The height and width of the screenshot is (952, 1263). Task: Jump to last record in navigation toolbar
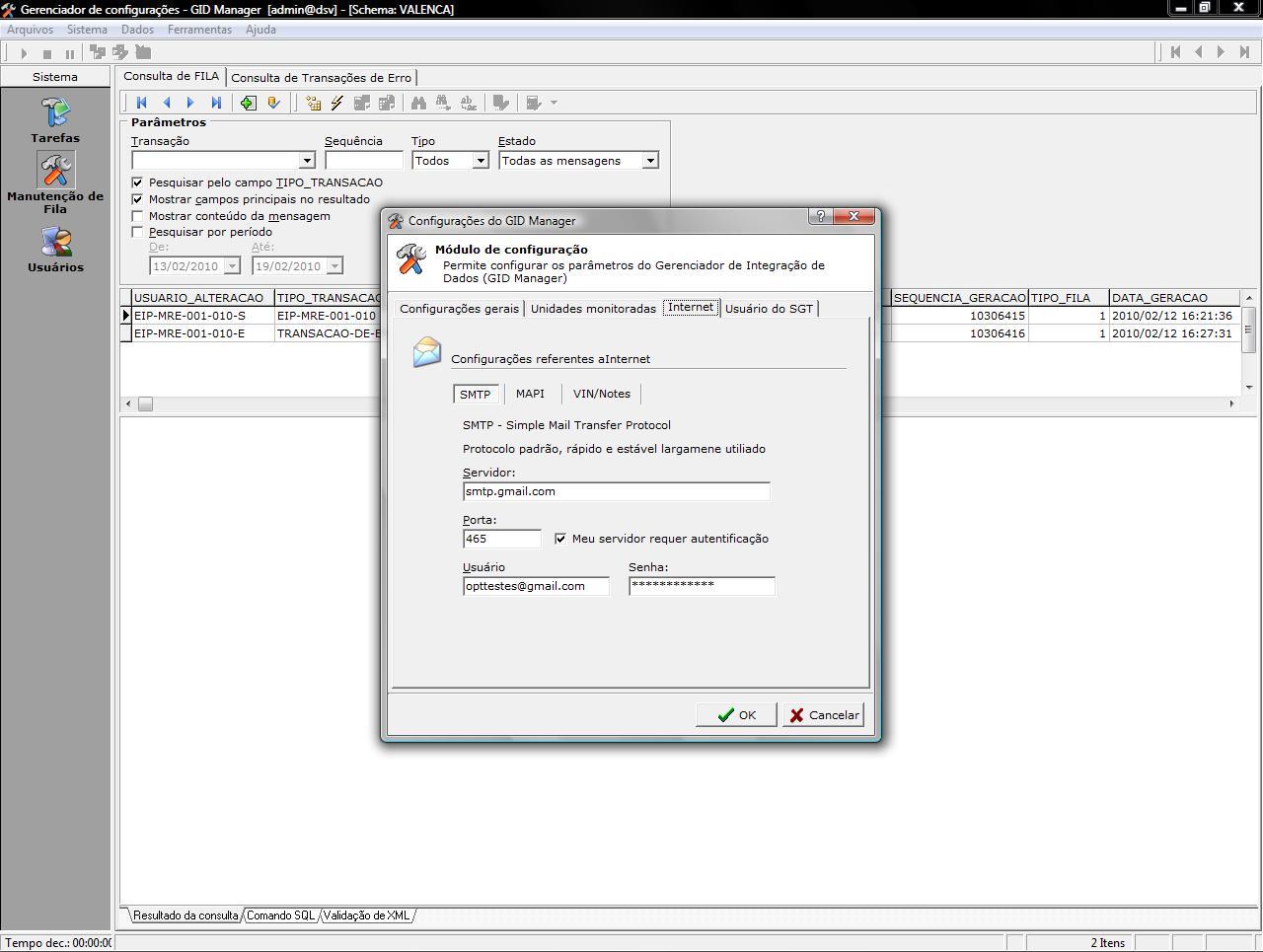216,103
